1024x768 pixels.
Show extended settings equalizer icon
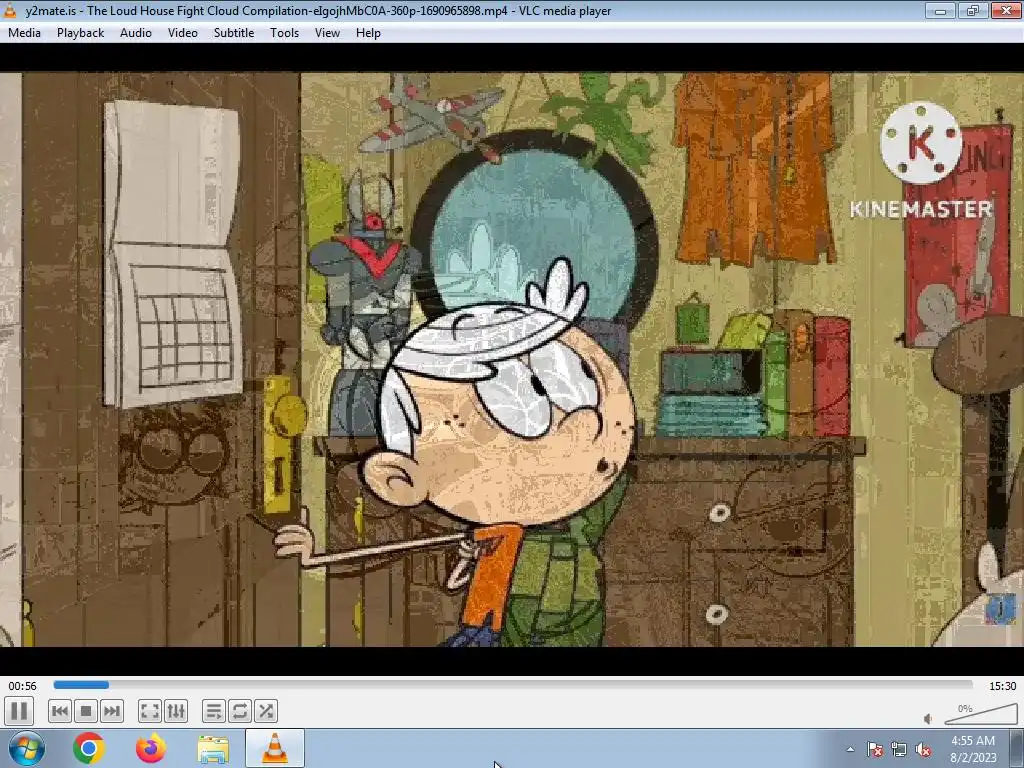[x=176, y=711]
